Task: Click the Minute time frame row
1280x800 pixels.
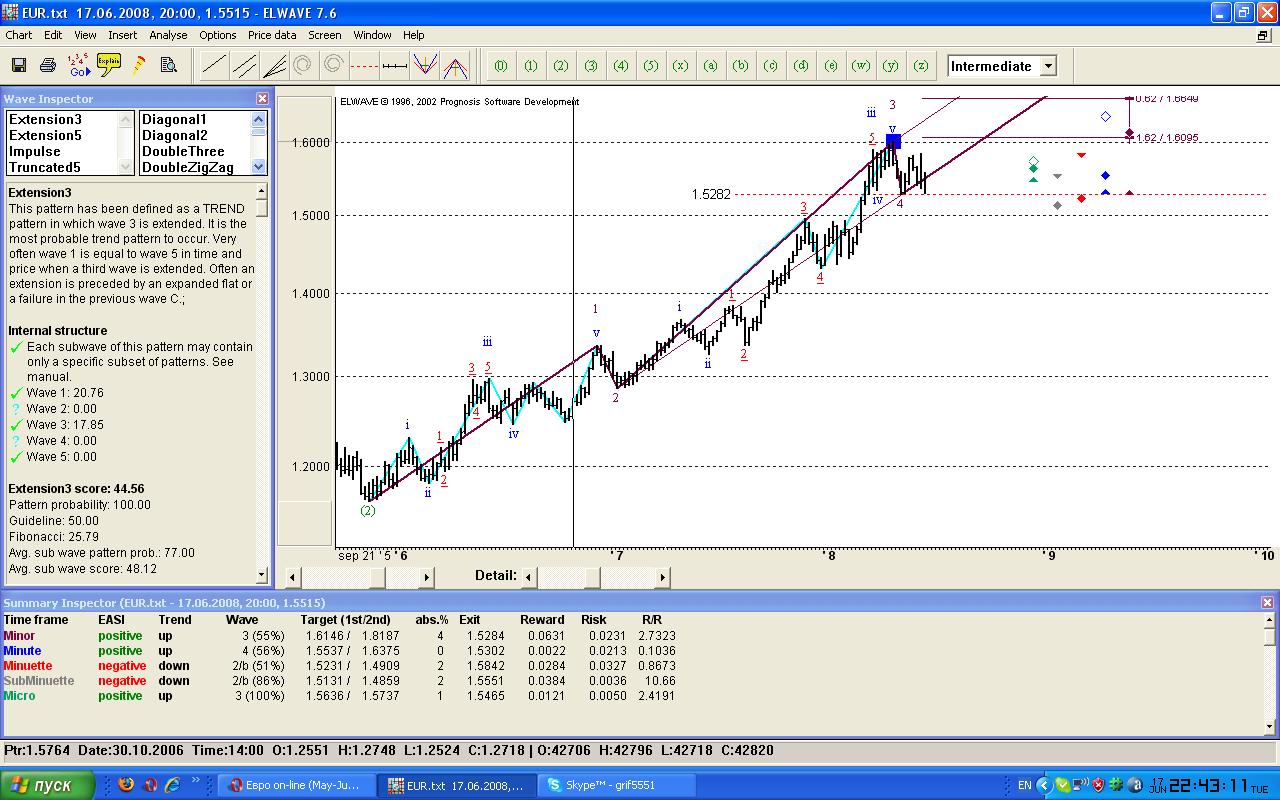Action: click(339, 650)
